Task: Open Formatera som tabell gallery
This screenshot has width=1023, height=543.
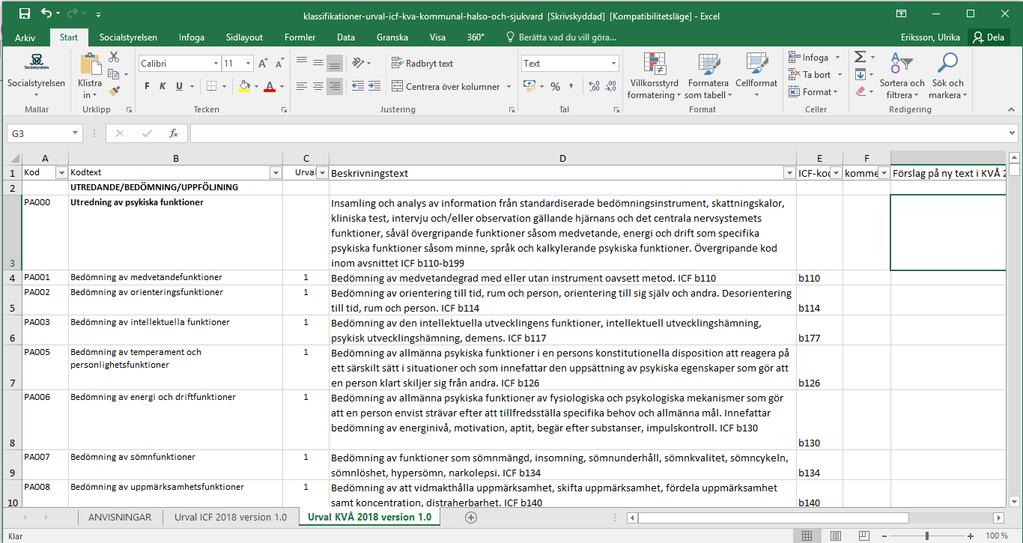Action: 708,76
